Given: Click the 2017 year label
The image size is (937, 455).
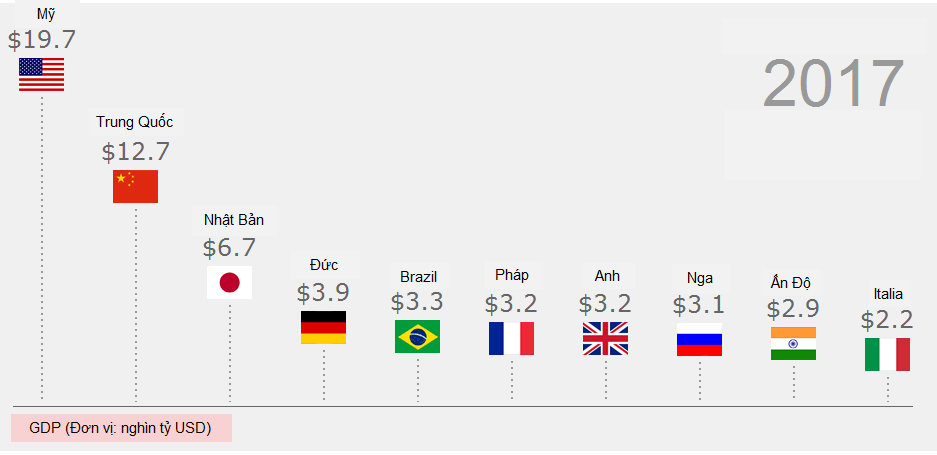Looking at the screenshot, I should point(832,84).
